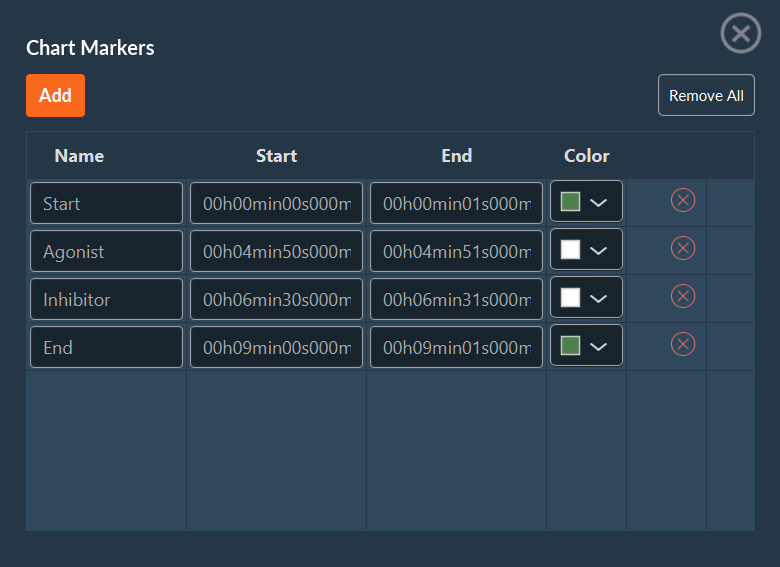Click the orange Add button
The height and width of the screenshot is (567, 780).
[x=55, y=96]
